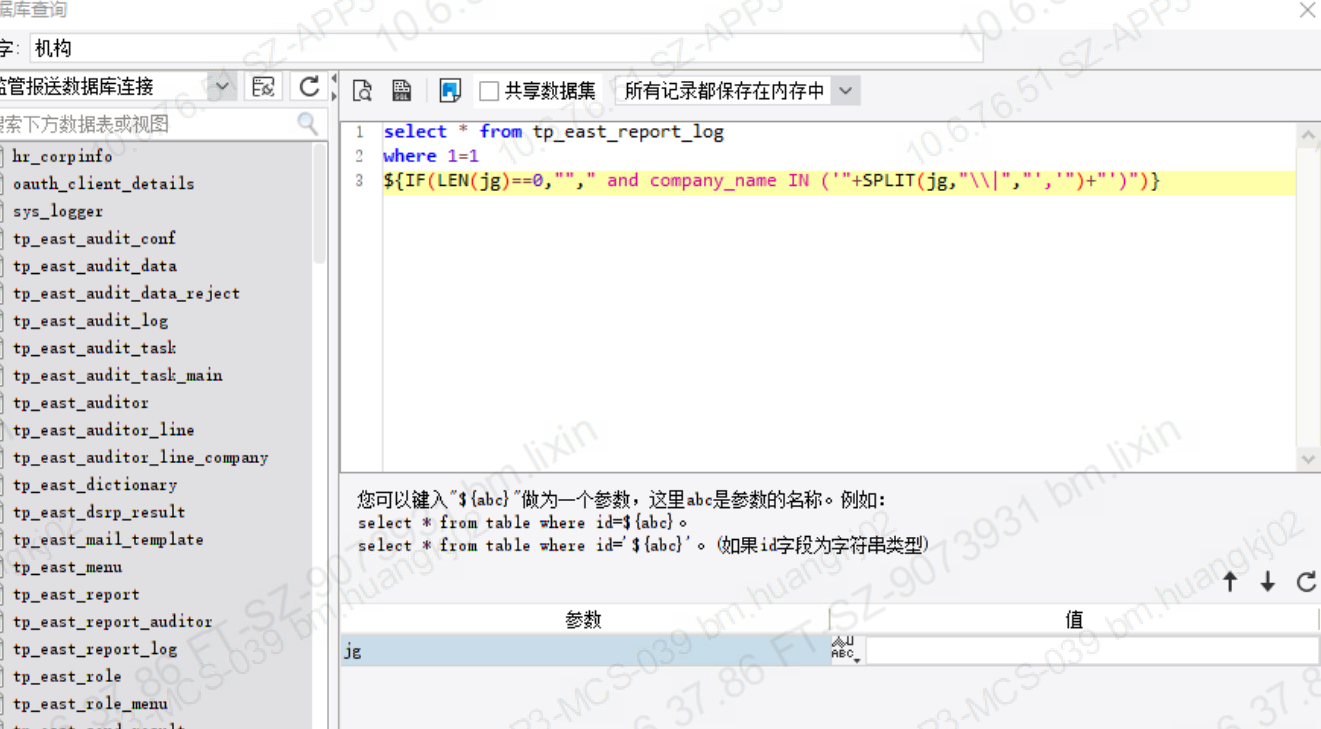
Task: Select the tp_east_mail_template table
Action: tap(108, 540)
